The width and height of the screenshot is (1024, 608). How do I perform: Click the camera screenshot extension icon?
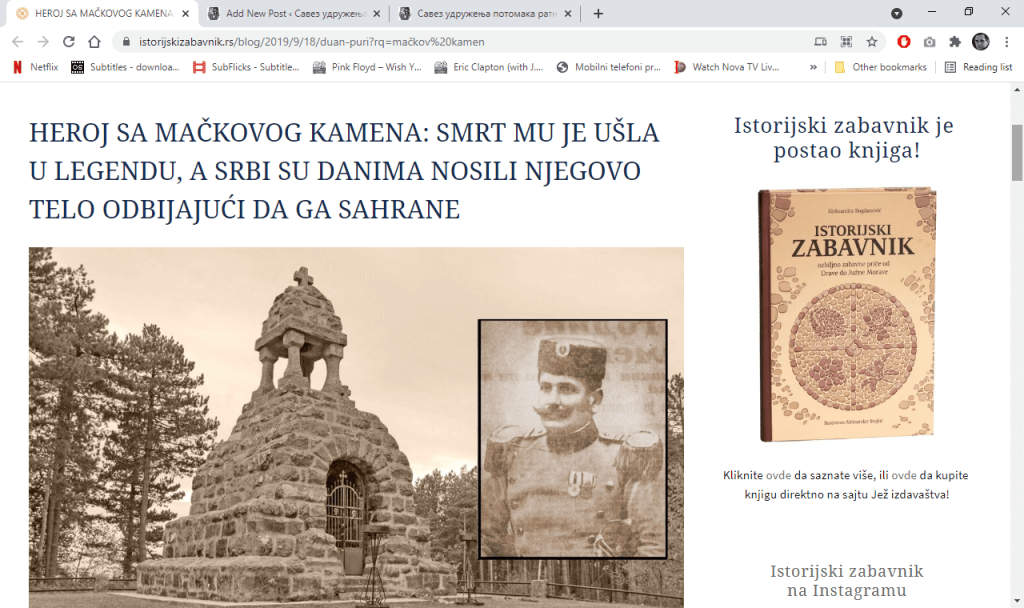coord(929,42)
